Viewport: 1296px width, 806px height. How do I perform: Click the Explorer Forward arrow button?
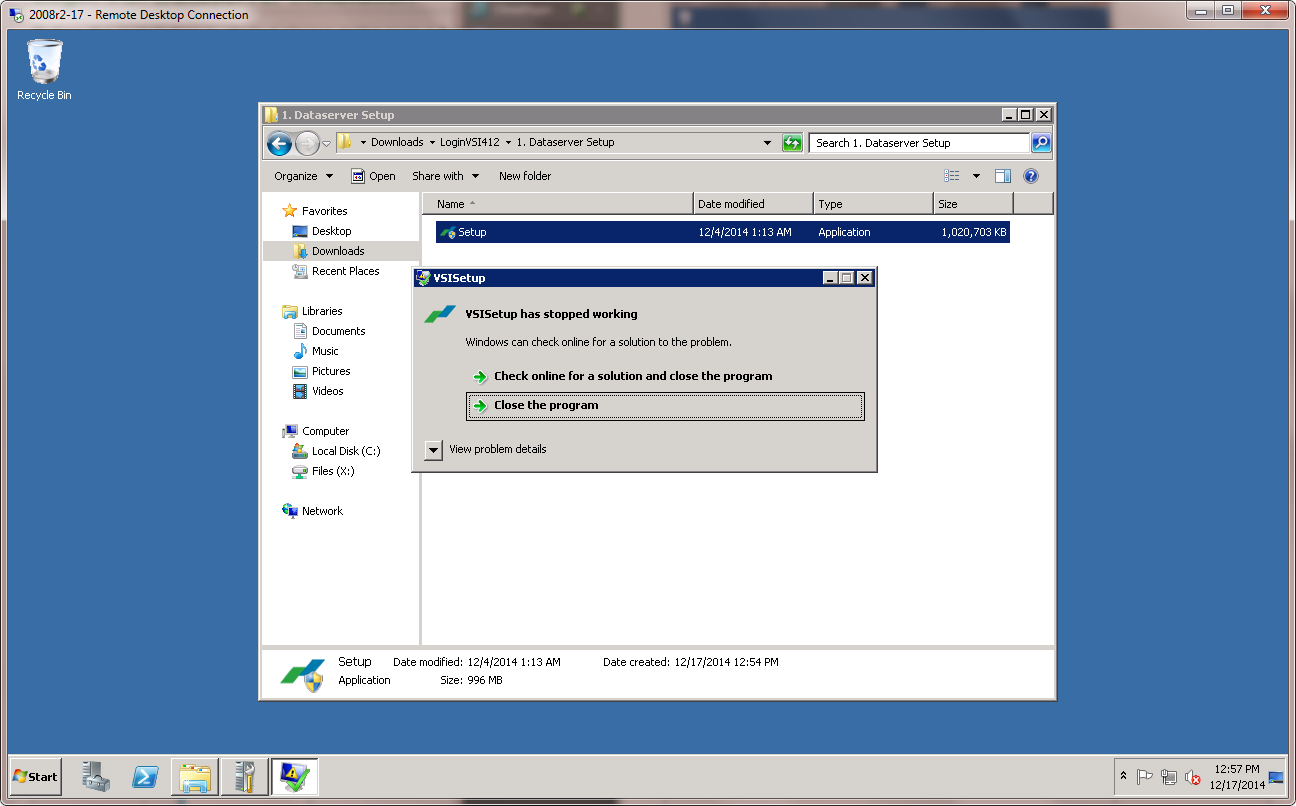click(307, 143)
